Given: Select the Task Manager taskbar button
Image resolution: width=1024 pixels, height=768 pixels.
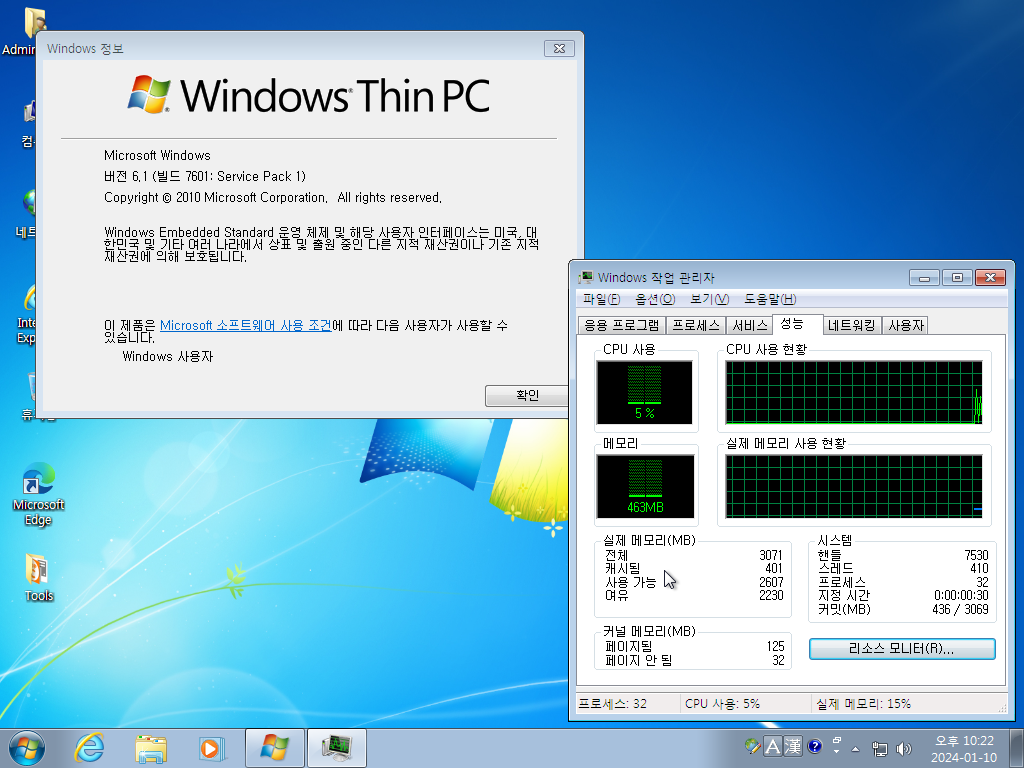Looking at the screenshot, I should click(337, 748).
